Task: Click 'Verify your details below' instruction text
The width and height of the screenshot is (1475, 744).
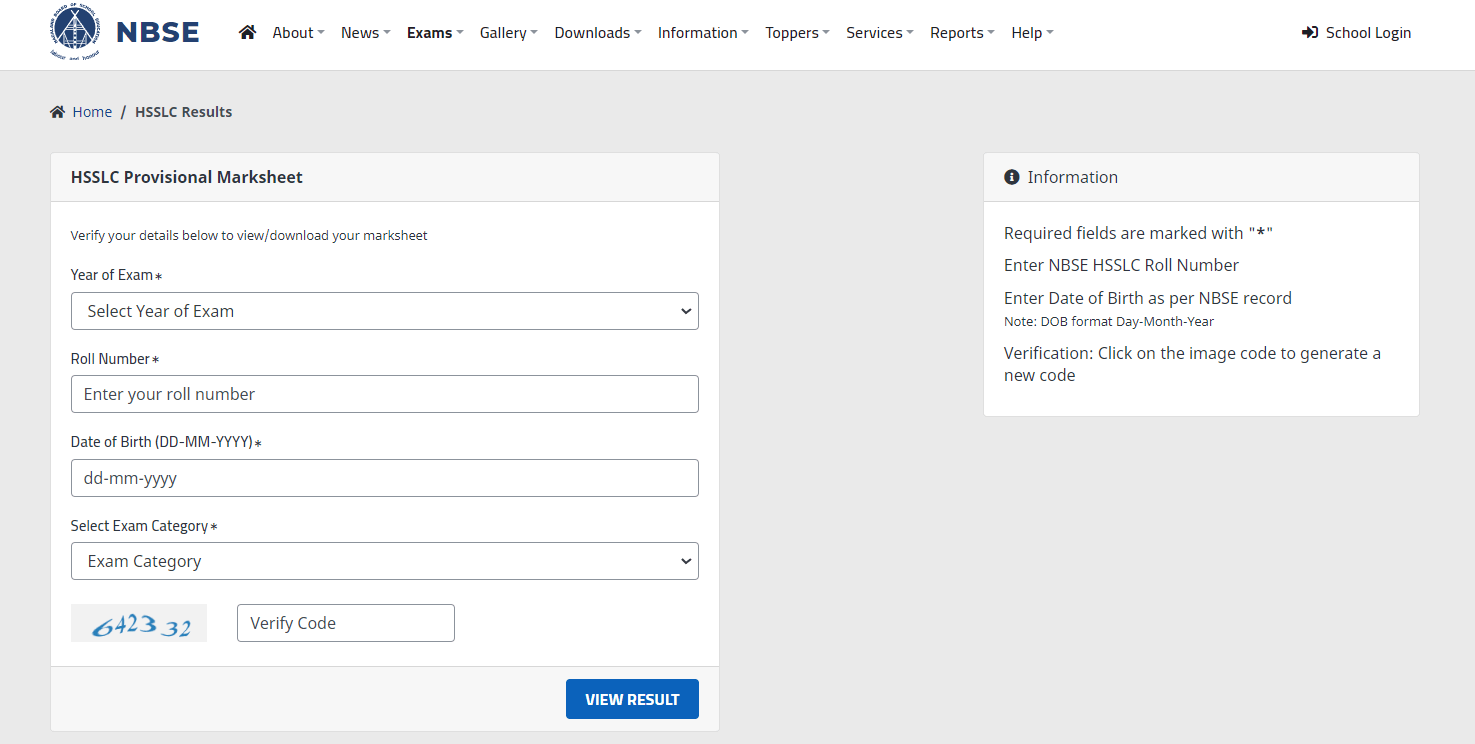Action: tap(249, 236)
